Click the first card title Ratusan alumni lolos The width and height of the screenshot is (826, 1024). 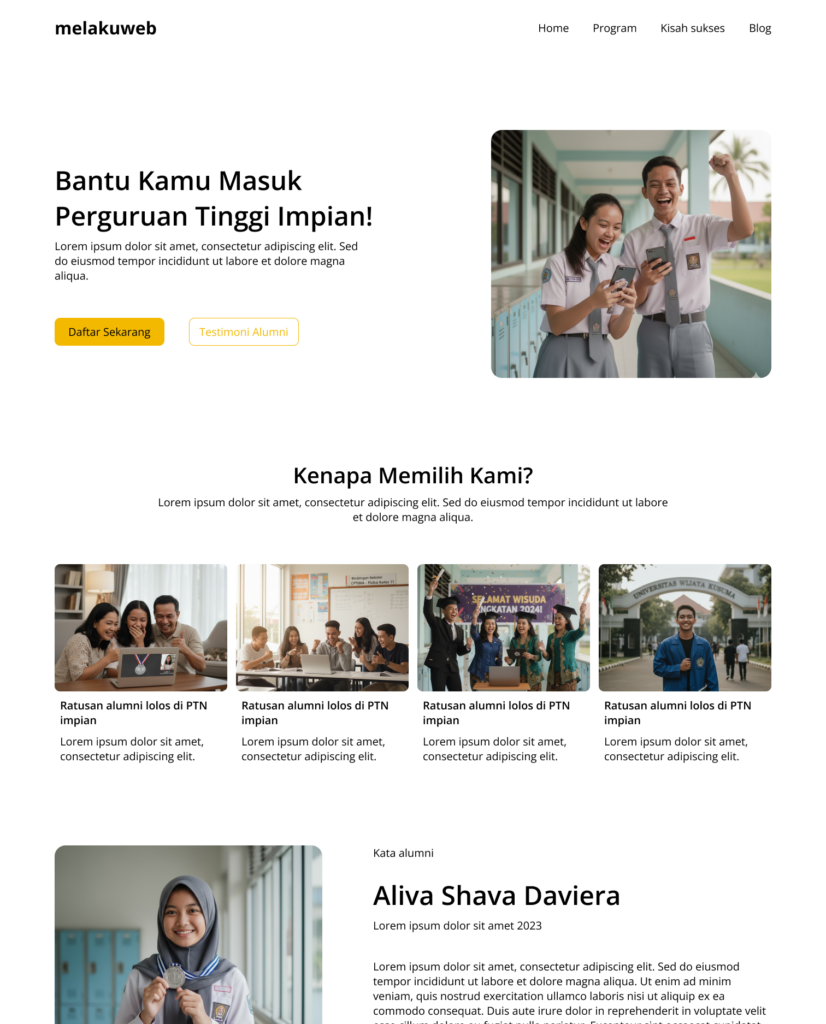133,712
